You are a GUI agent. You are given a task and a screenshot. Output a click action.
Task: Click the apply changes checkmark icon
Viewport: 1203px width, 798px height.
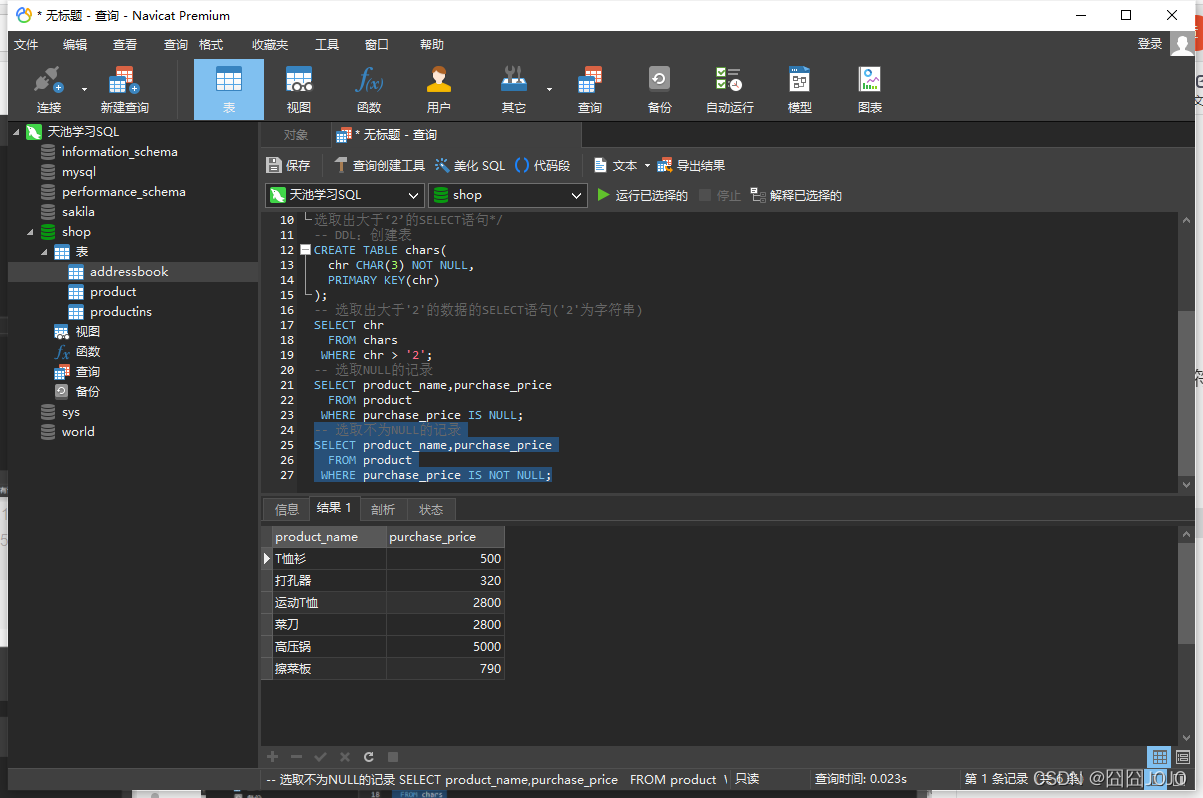click(x=321, y=757)
